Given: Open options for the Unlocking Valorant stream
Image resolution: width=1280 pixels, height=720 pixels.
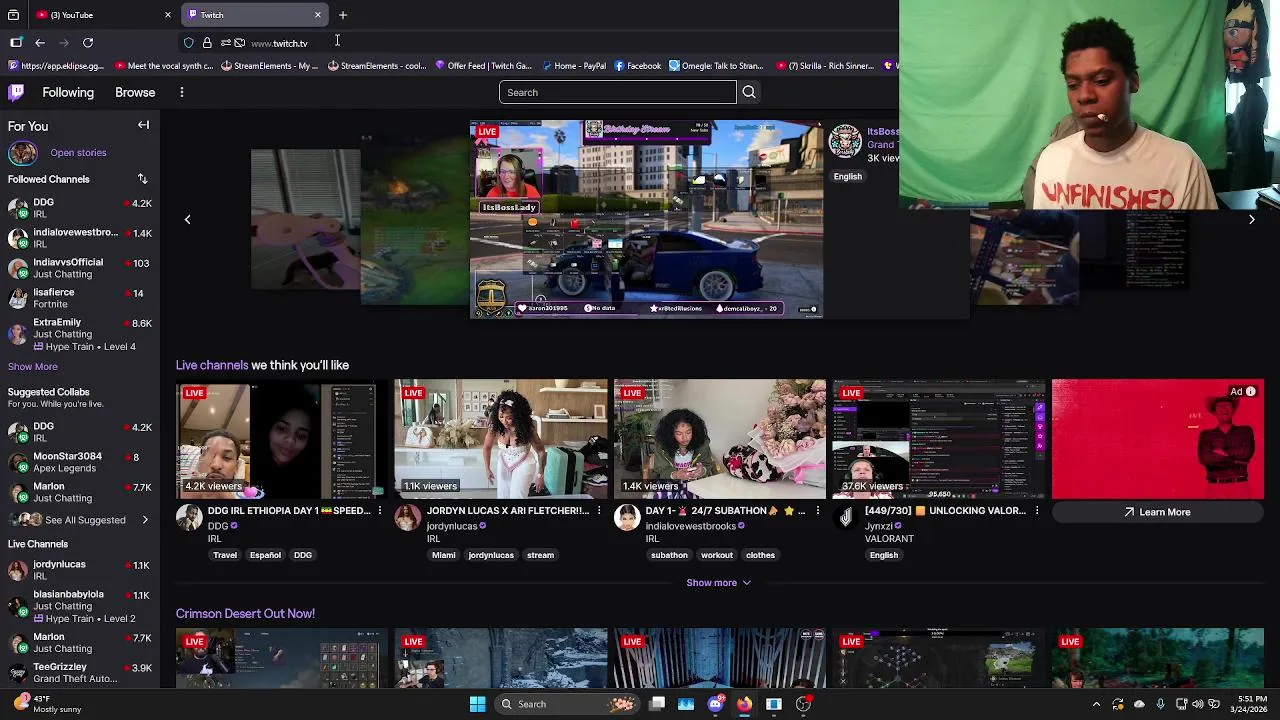Looking at the screenshot, I should (x=1037, y=511).
